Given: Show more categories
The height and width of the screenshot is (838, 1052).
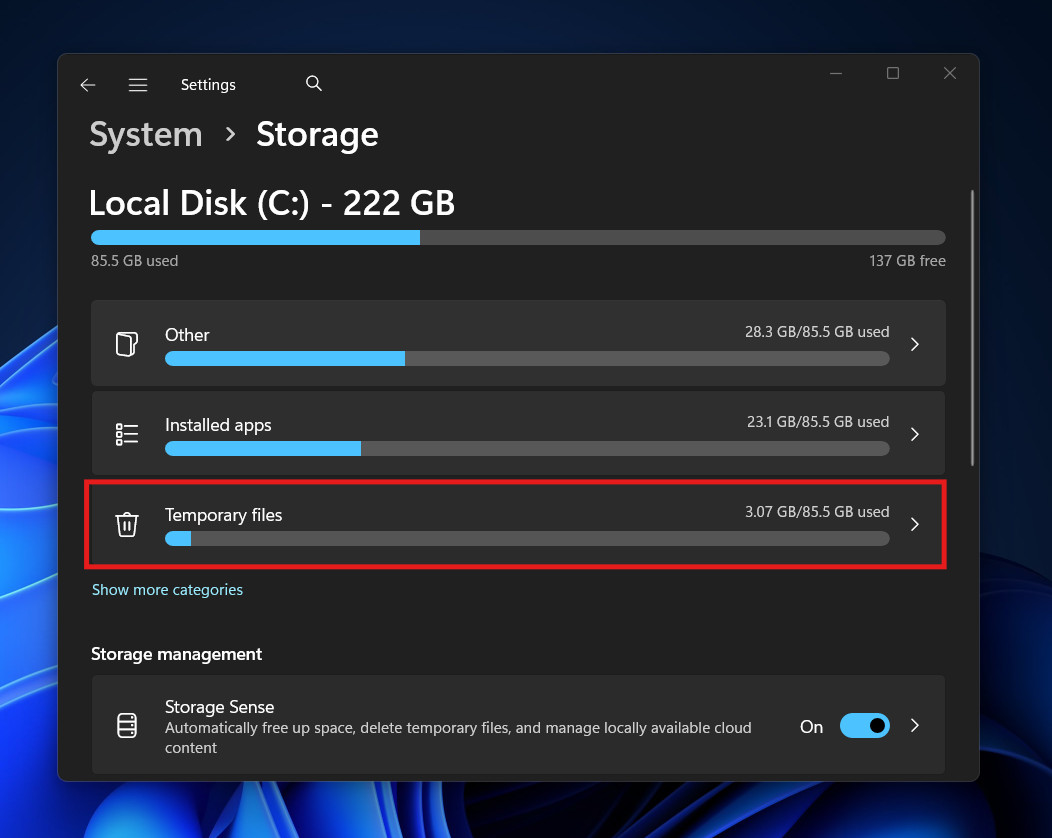Looking at the screenshot, I should pos(167,589).
